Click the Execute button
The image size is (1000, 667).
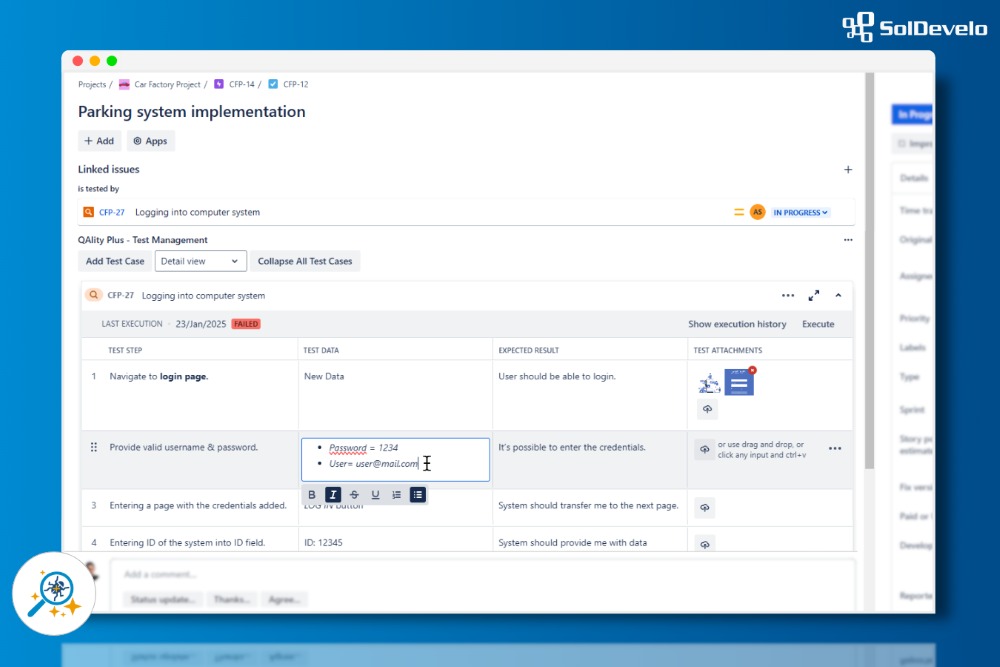[818, 324]
